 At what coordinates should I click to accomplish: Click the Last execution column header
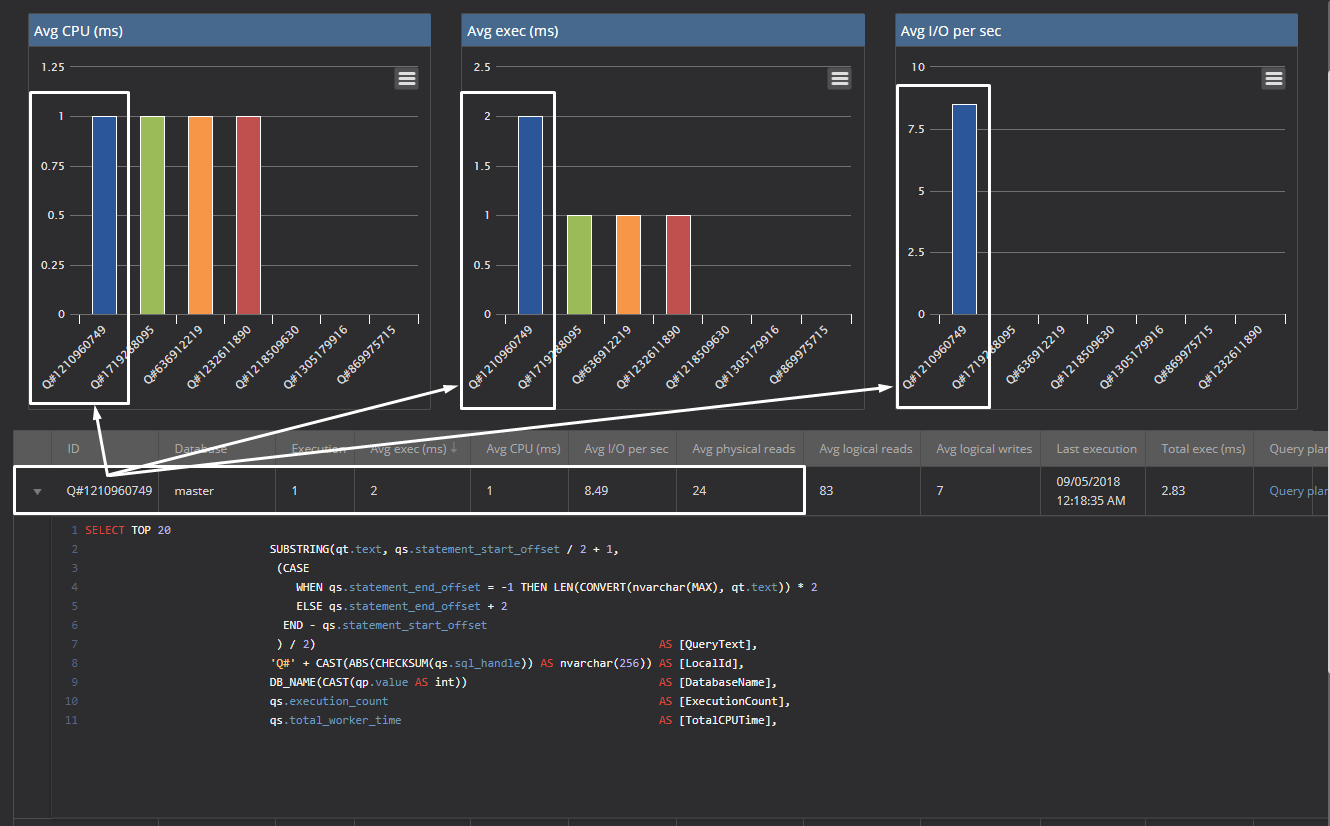coord(1094,448)
